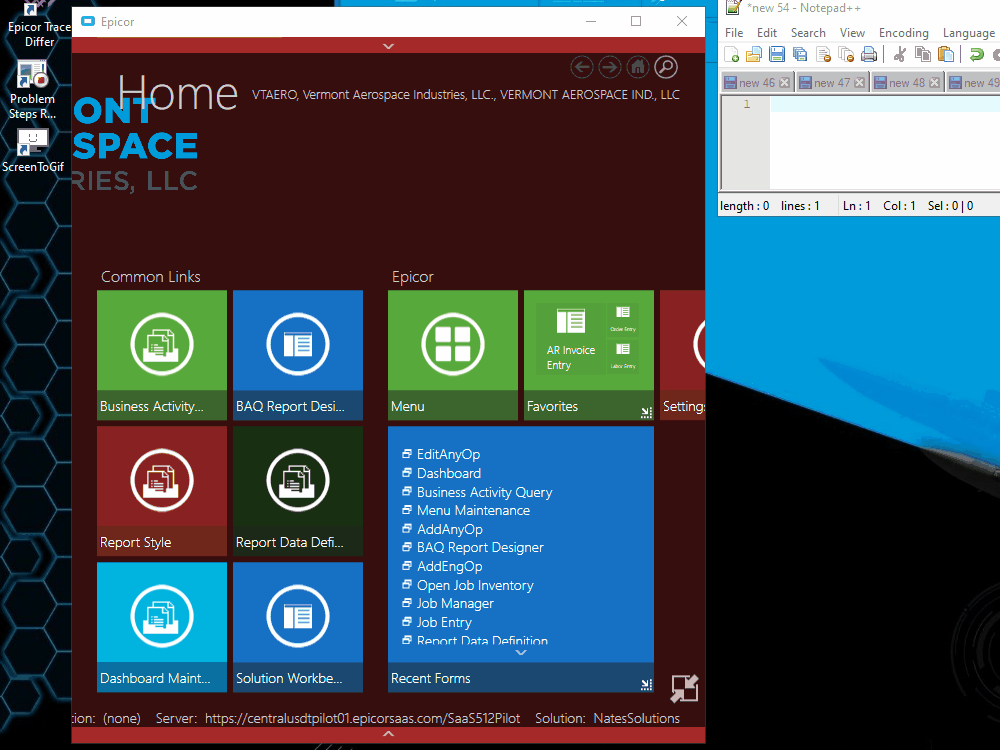Open Notepad++ Search menu
The image size is (1000, 750).
[x=808, y=33]
